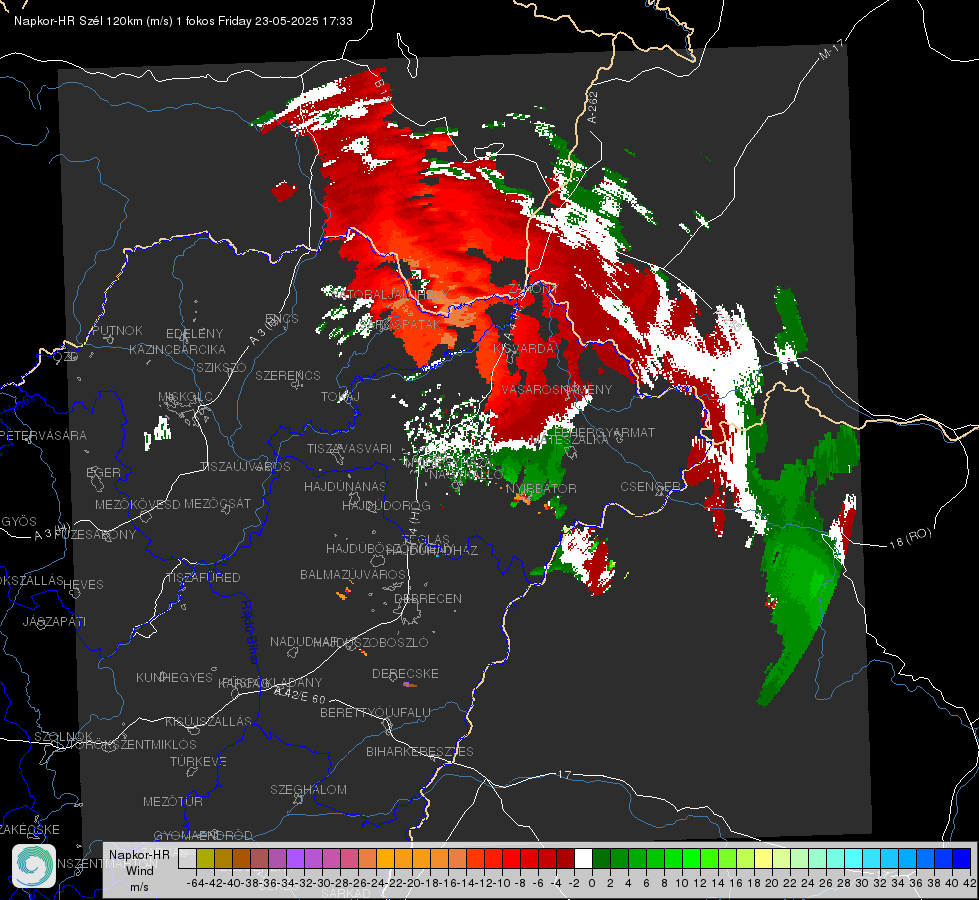Click the KISVÁRDA city label

524,349
